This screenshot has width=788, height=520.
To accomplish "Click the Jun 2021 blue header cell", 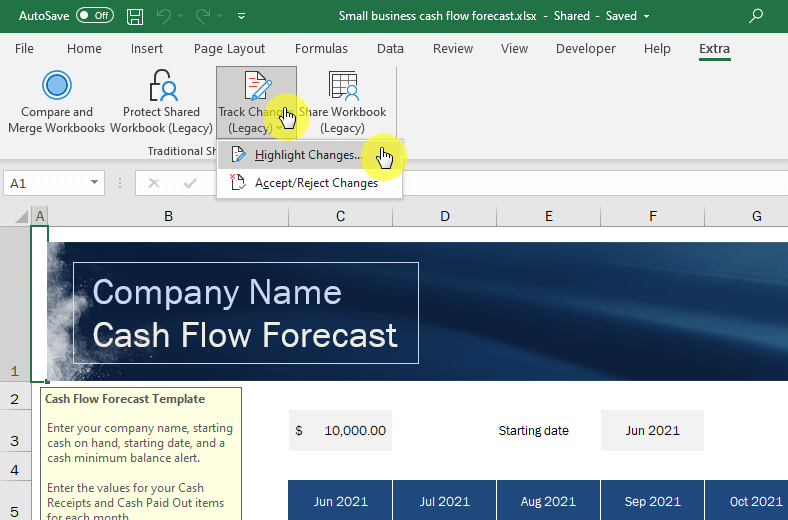I will click(340, 500).
